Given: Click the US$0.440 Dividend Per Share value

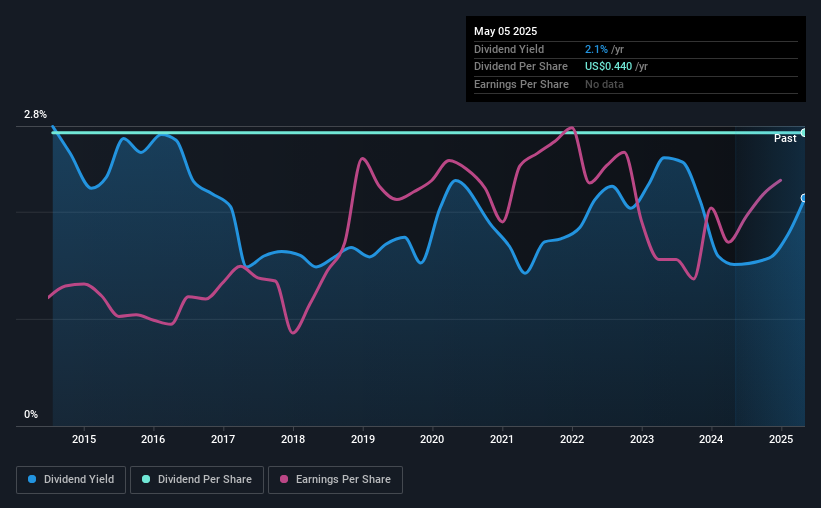Looking at the screenshot, I should pos(608,67).
